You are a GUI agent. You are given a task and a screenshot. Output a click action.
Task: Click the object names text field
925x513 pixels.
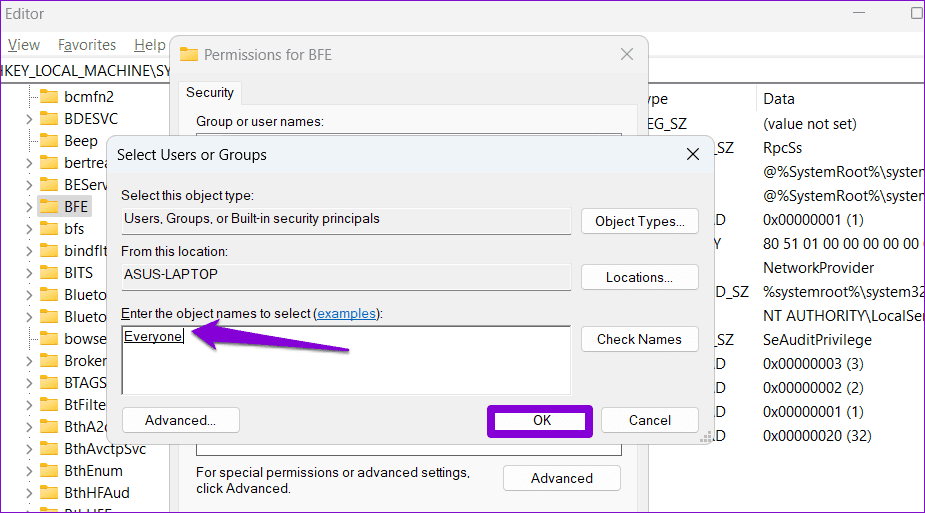pyautogui.click(x=346, y=360)
